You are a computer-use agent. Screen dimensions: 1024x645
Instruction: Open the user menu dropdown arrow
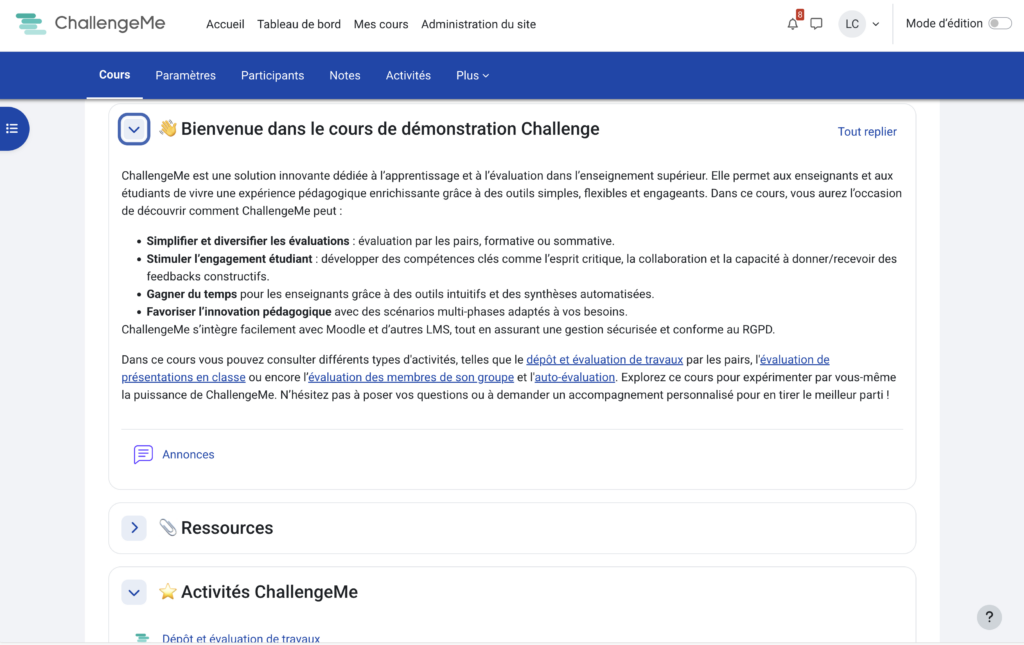876,24
